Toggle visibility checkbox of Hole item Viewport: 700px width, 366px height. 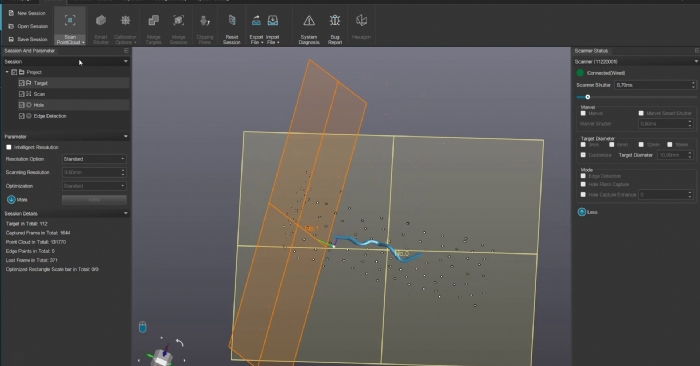pos(21,105)
